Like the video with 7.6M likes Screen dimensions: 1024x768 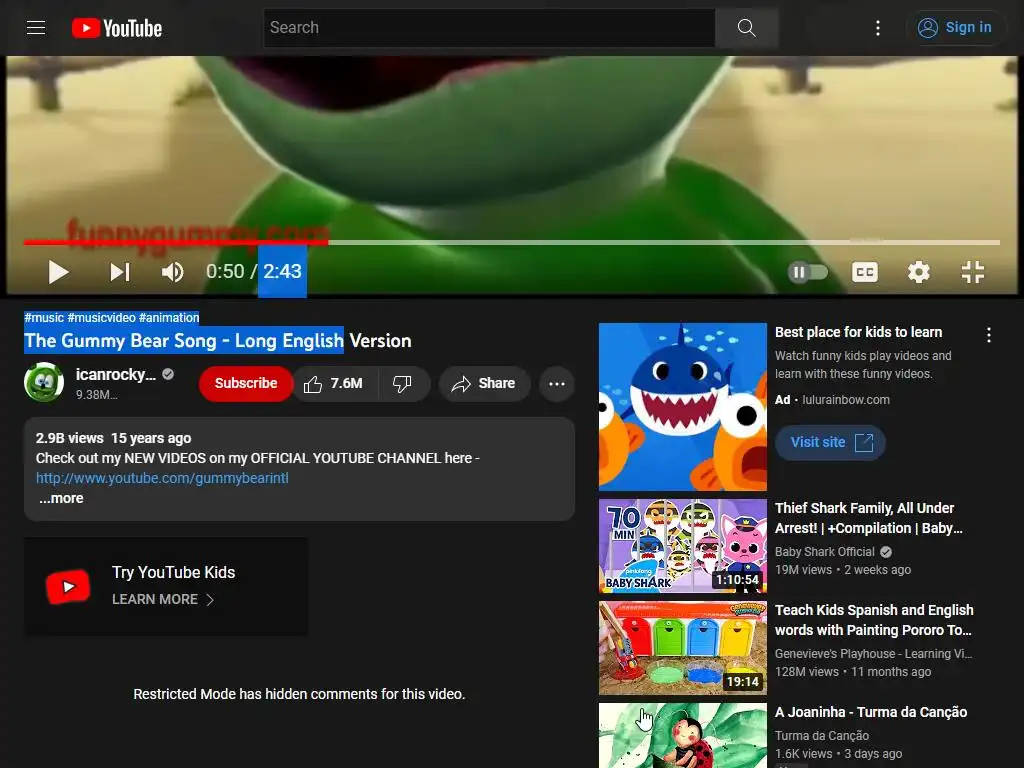(334, 383)
